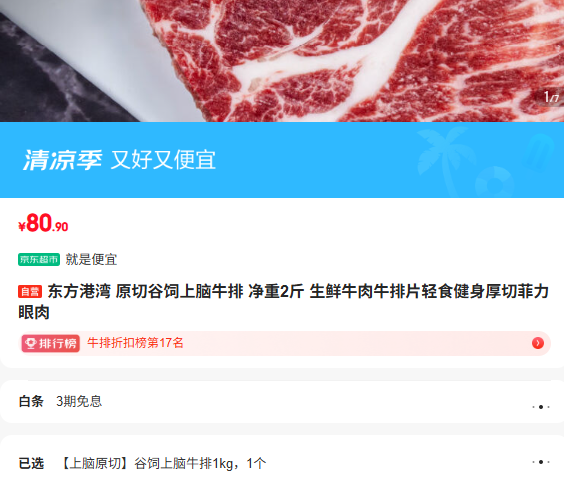Tap the 1/7 image counter badge

click(x=550, y=97)
